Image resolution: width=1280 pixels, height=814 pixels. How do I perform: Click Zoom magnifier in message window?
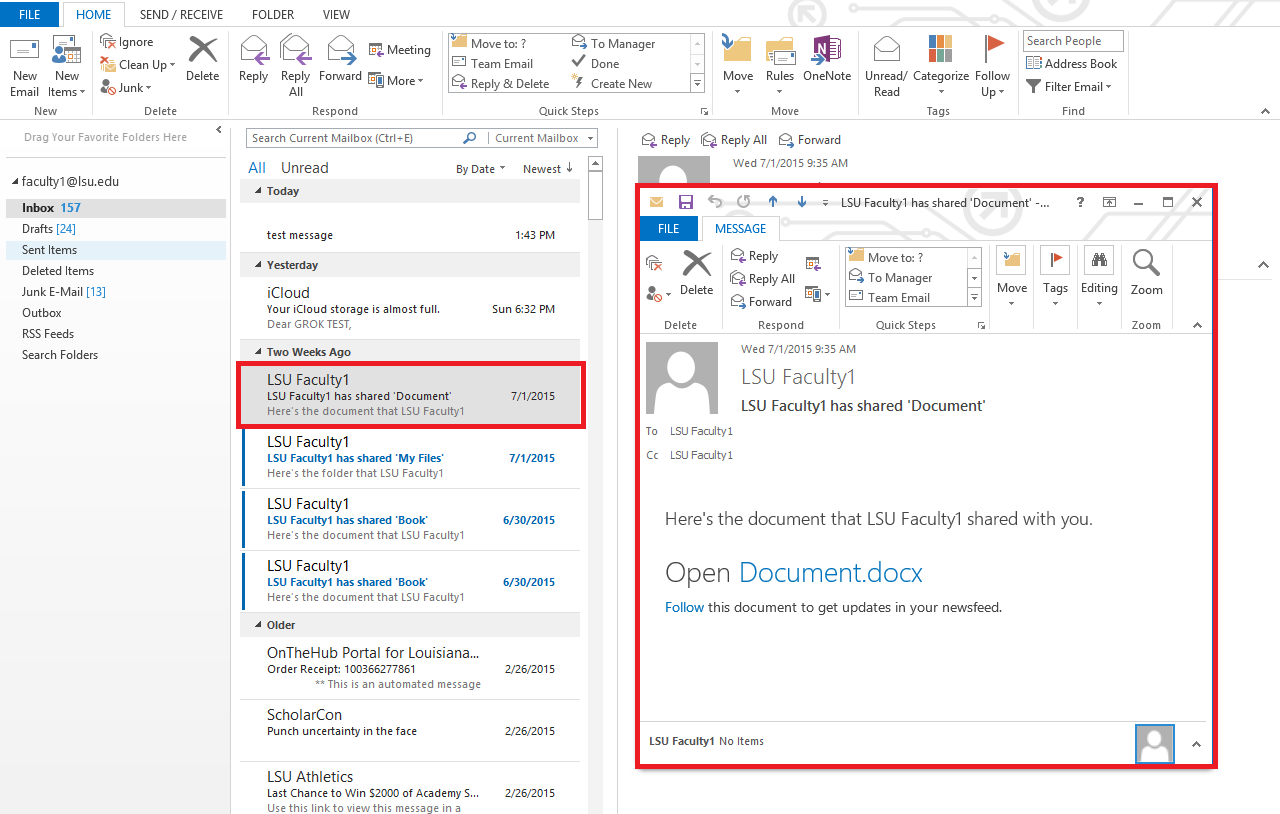point(1146,272)
